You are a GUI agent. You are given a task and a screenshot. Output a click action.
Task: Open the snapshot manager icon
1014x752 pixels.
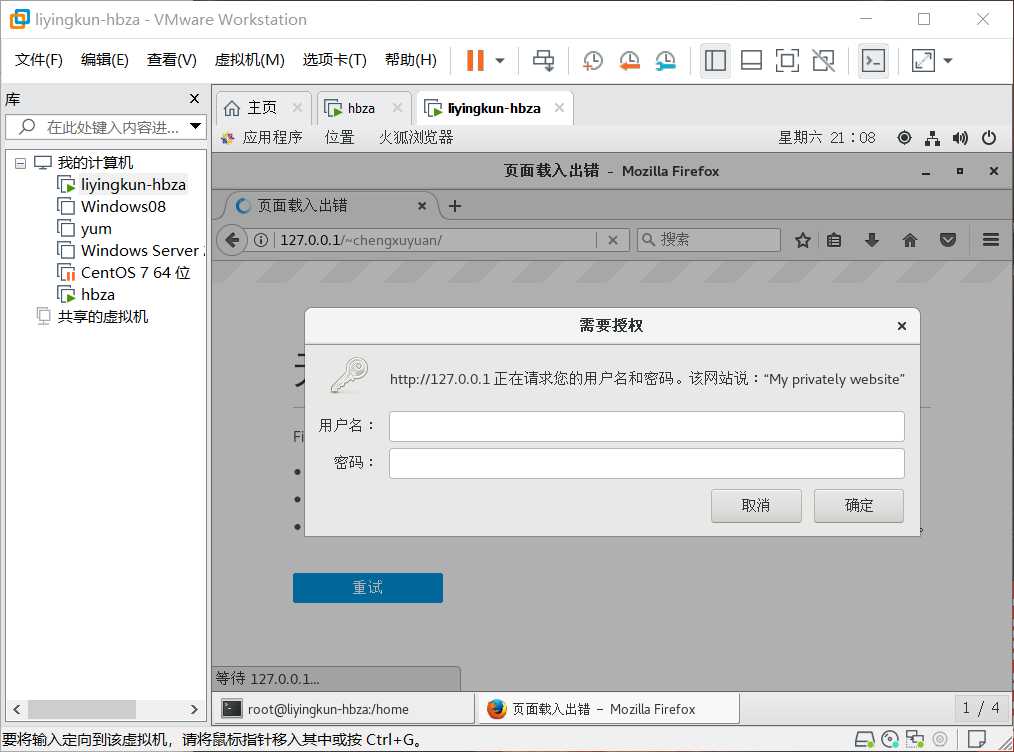[x=665, y=61]
